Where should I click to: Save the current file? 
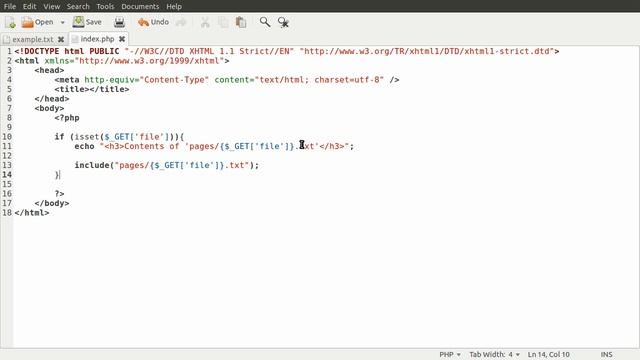87,22
